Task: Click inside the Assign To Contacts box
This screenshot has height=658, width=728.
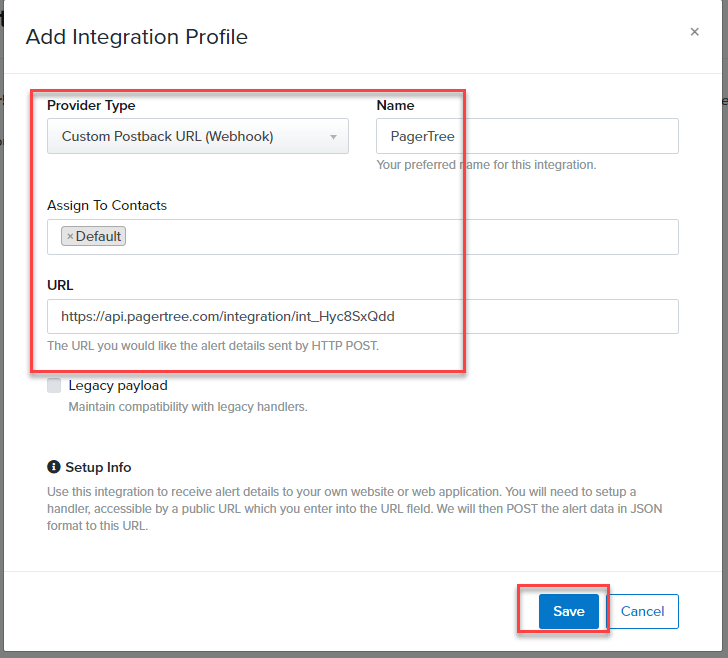Action: [363, 237]
